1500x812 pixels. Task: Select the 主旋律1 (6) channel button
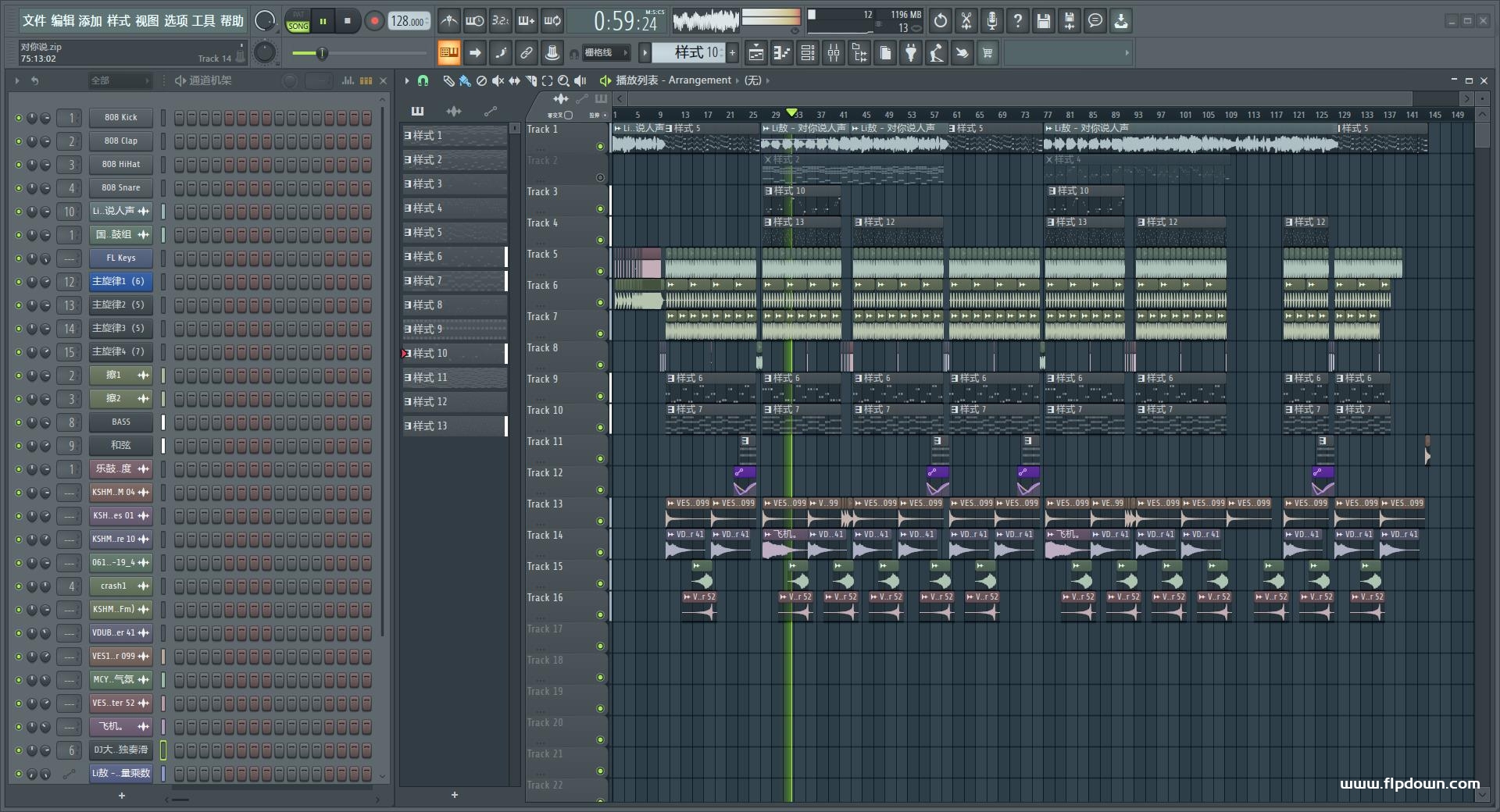pos(120,282)
